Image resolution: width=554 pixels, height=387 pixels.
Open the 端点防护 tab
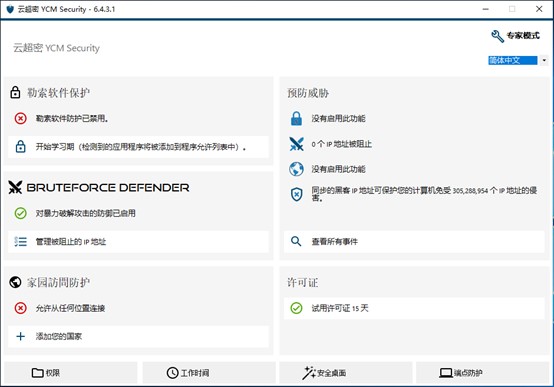coord(483,373)
